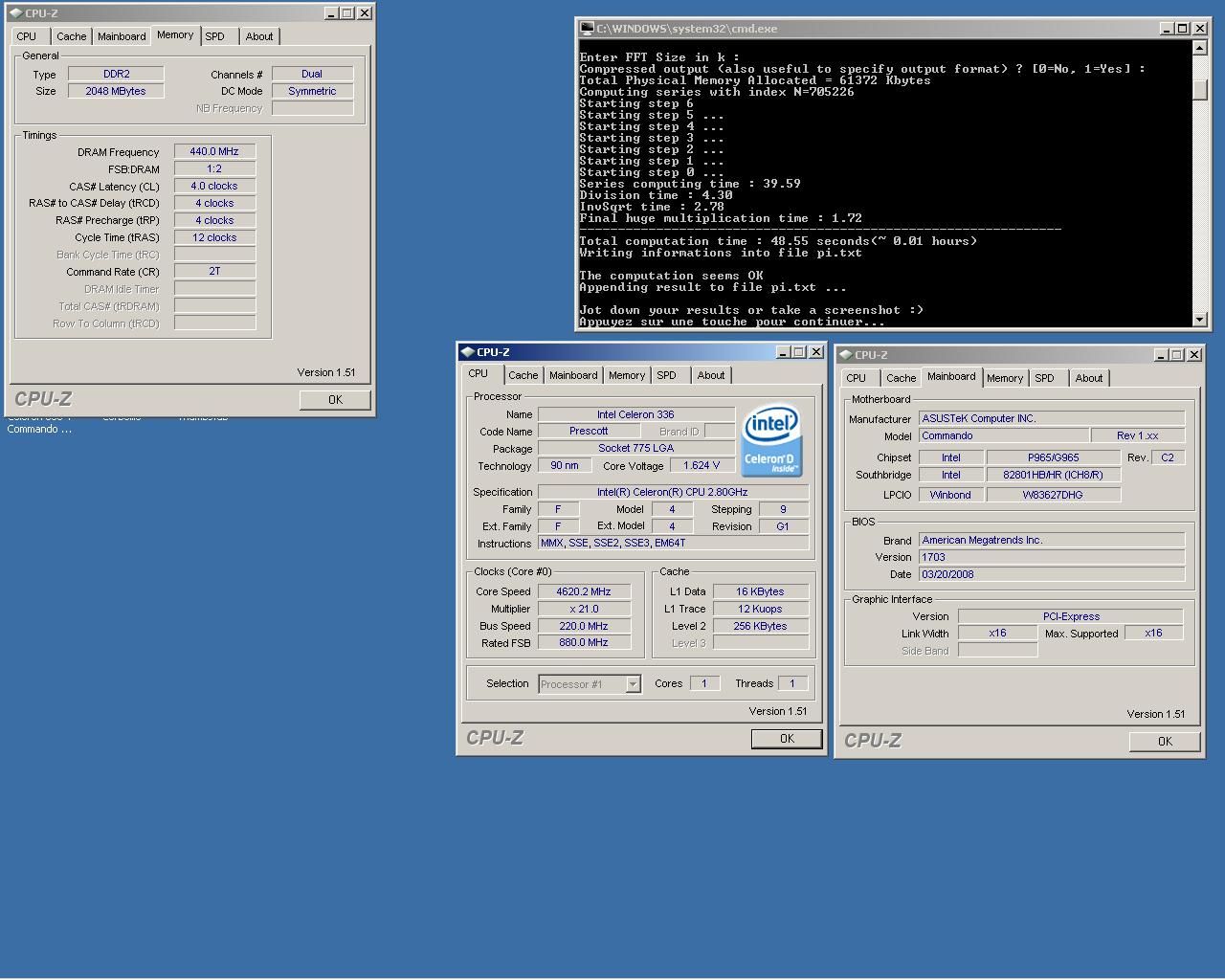The width and height of the screenshot is (1225, 980).
Task: Switch to Mainboard tab in memory window
Action: coord(122,36)
